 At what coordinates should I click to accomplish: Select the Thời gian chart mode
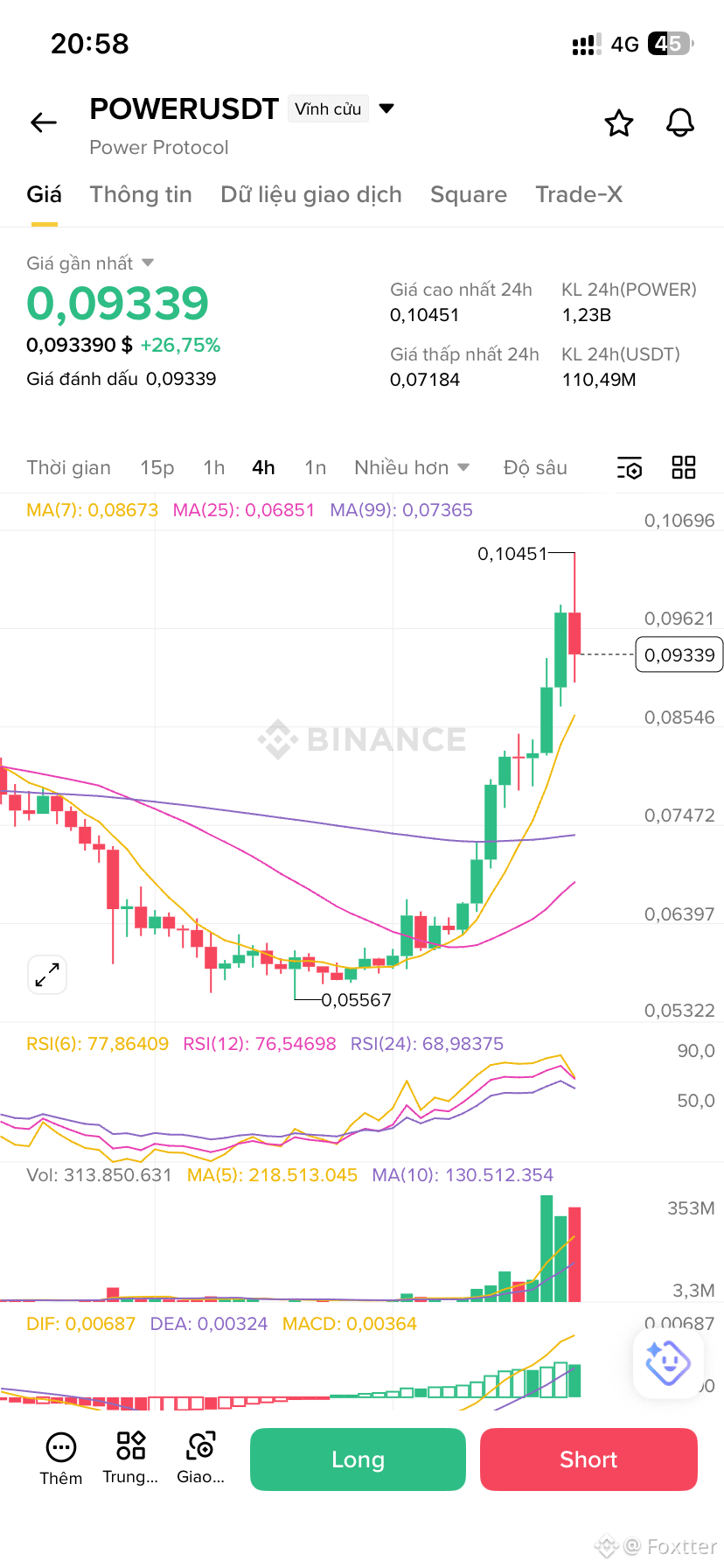[69, 468]
